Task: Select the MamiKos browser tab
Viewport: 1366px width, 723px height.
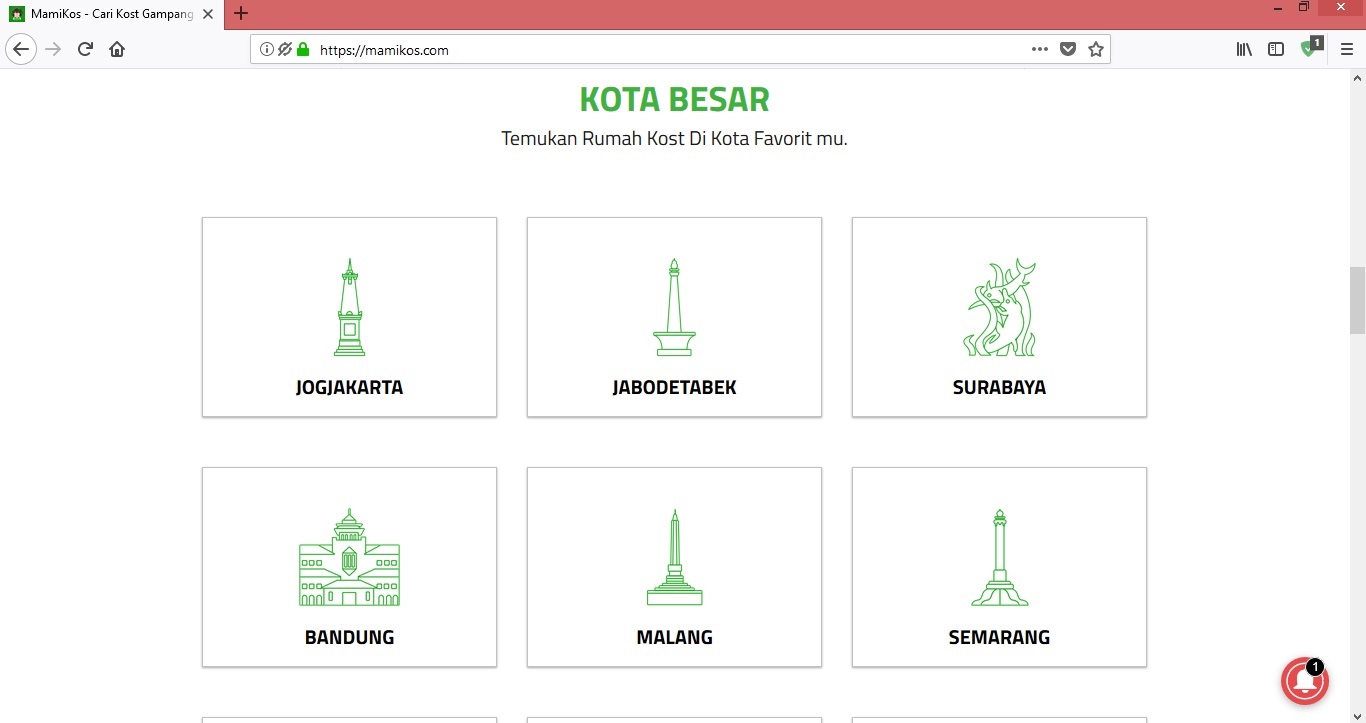Action: coord(110,14)
